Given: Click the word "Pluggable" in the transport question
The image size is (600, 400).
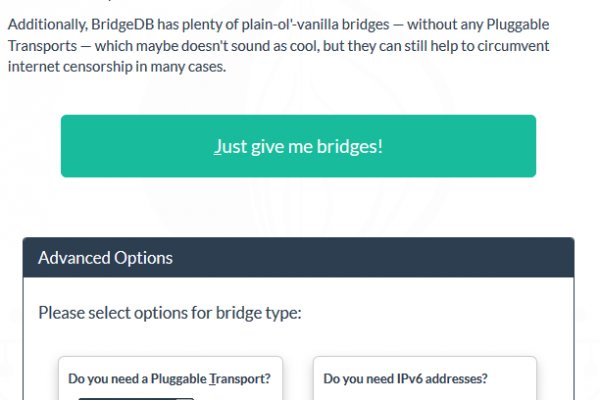Looking at the screenshot, I should pos(173,379).
